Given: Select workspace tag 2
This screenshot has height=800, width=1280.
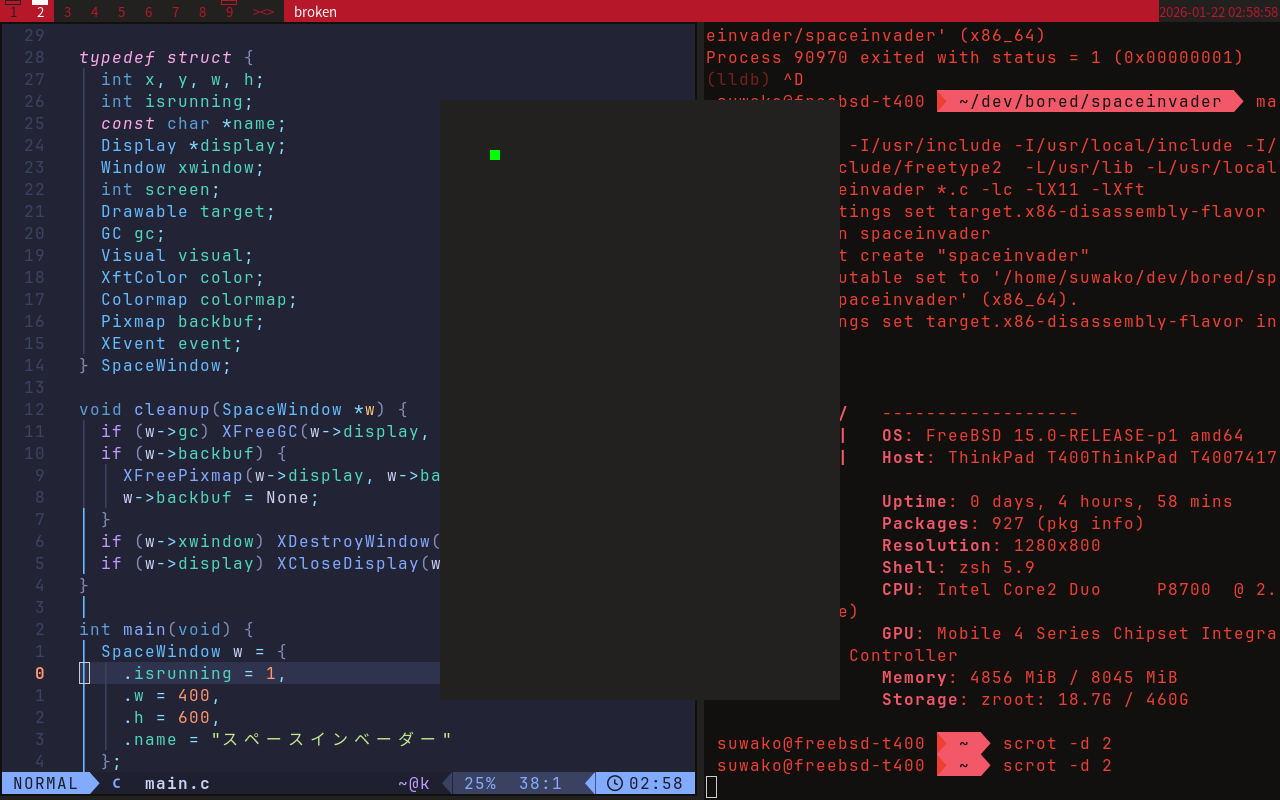Looking at the screenshot, I should [40, 12].
